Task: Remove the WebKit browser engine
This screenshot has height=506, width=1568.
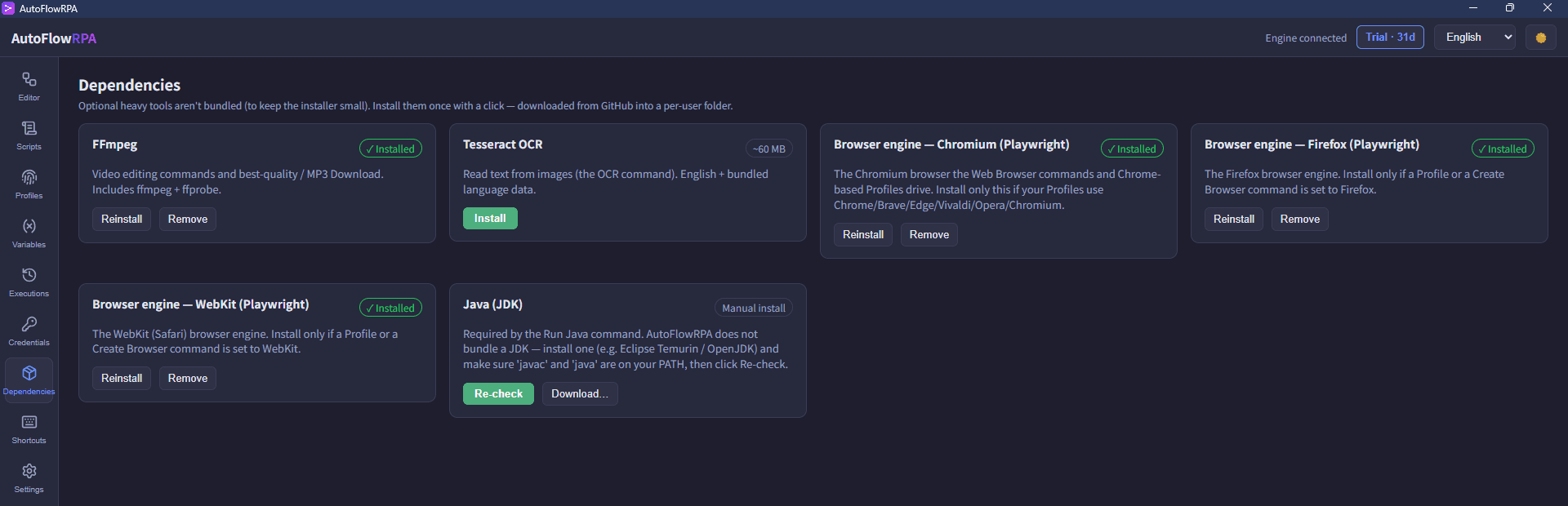Action: click(x=188, y=379)
